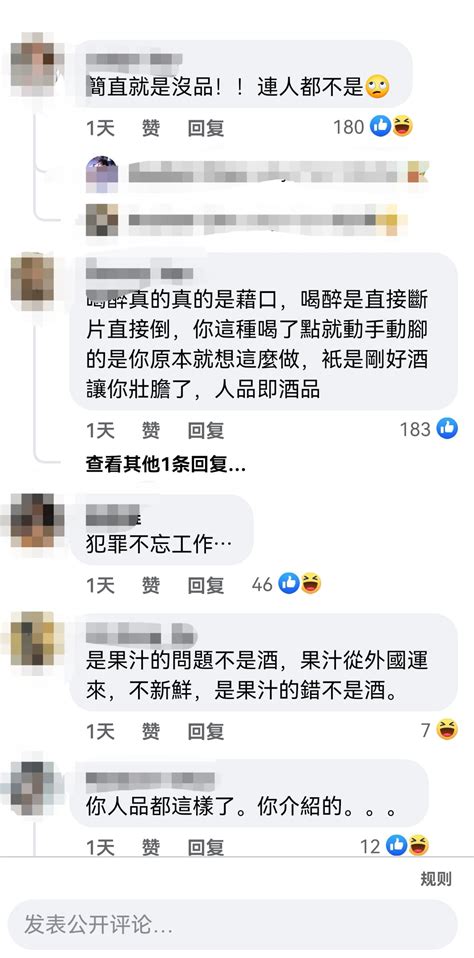Click like reaction icon beside 12 count

(x=396, y=846)
